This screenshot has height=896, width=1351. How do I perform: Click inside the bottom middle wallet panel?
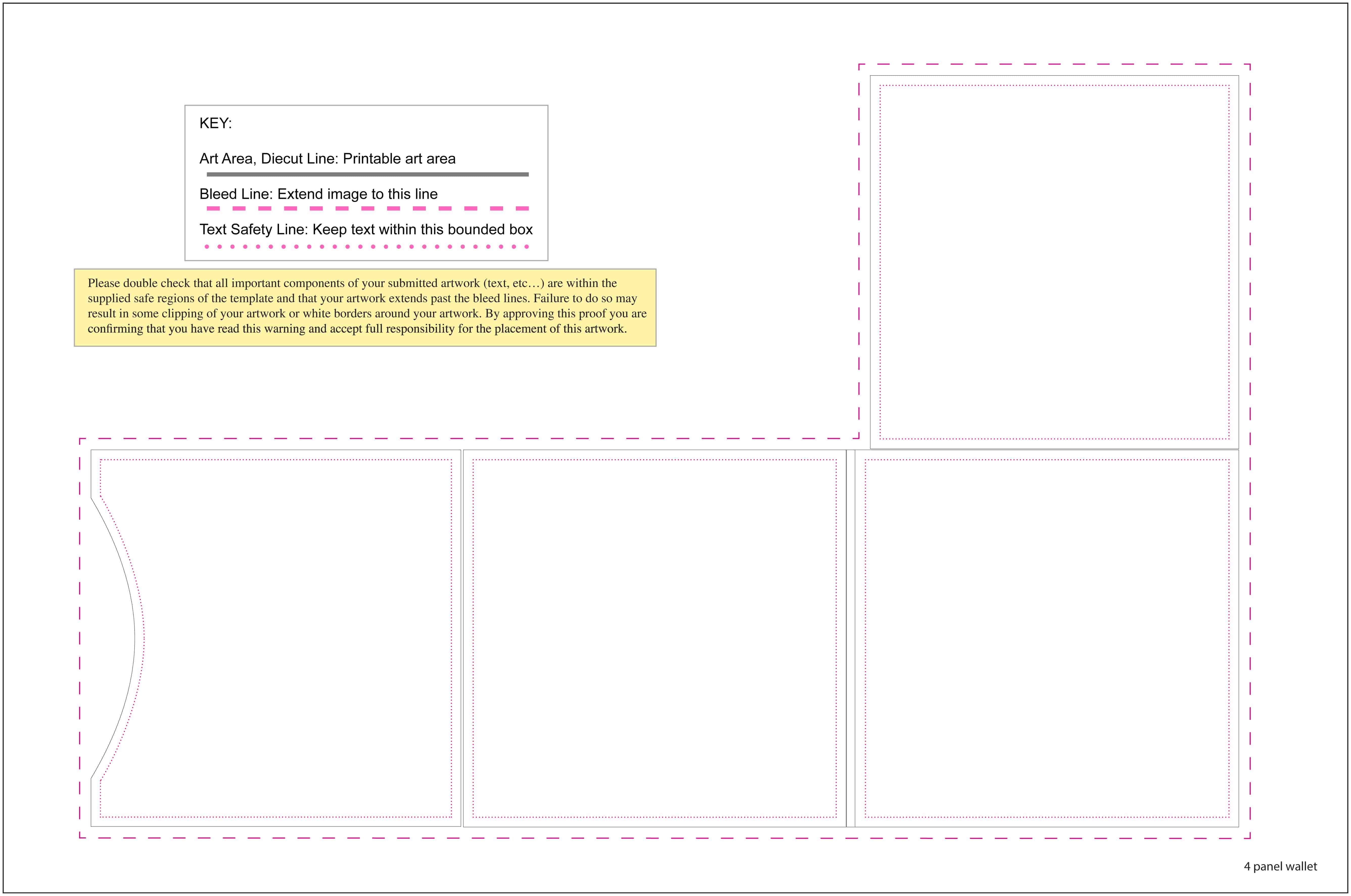coord(655,638)
